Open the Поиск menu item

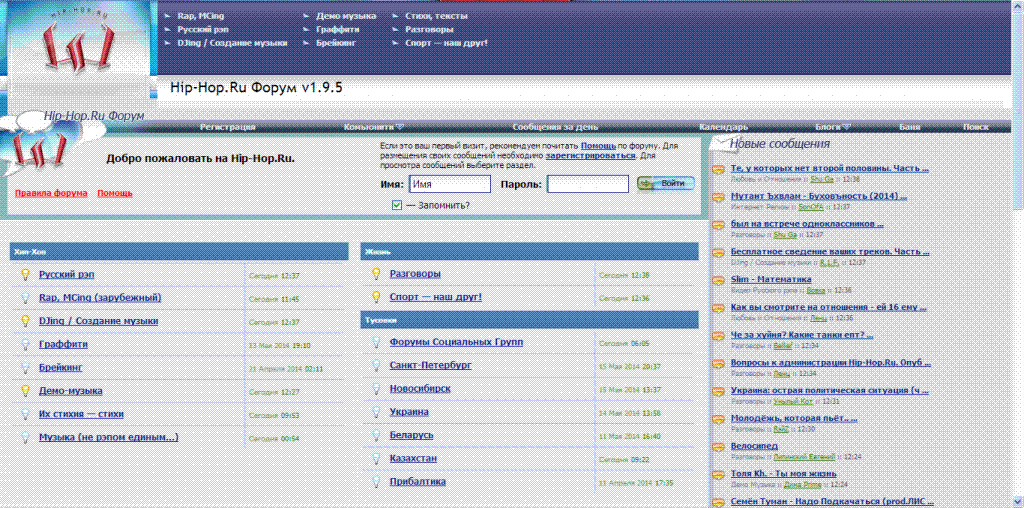[x=976, y=127]
